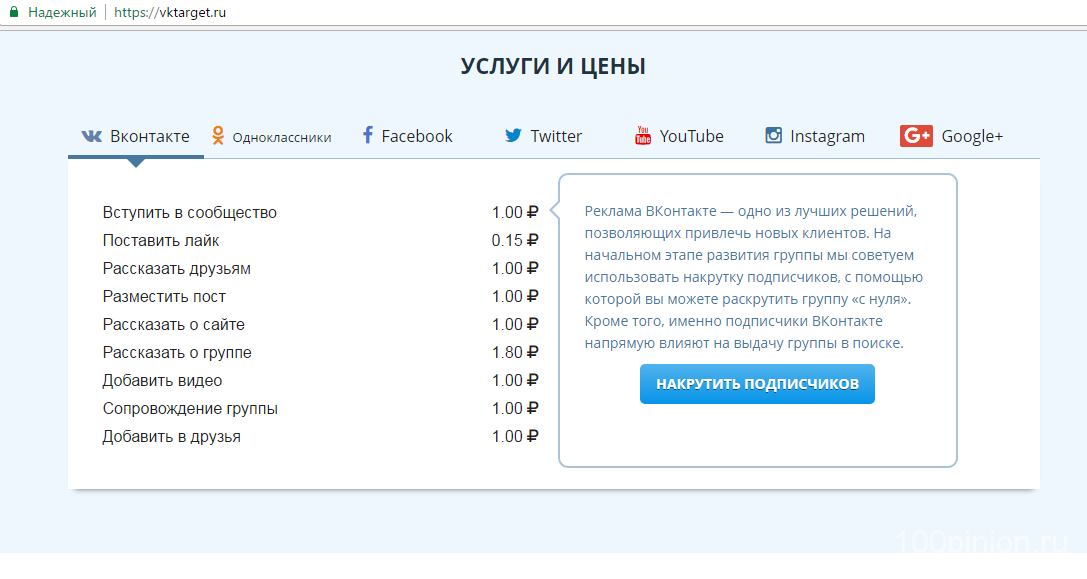The image size is (1087, 579).
Task: Click Разместить пост row
Action: 320,296
